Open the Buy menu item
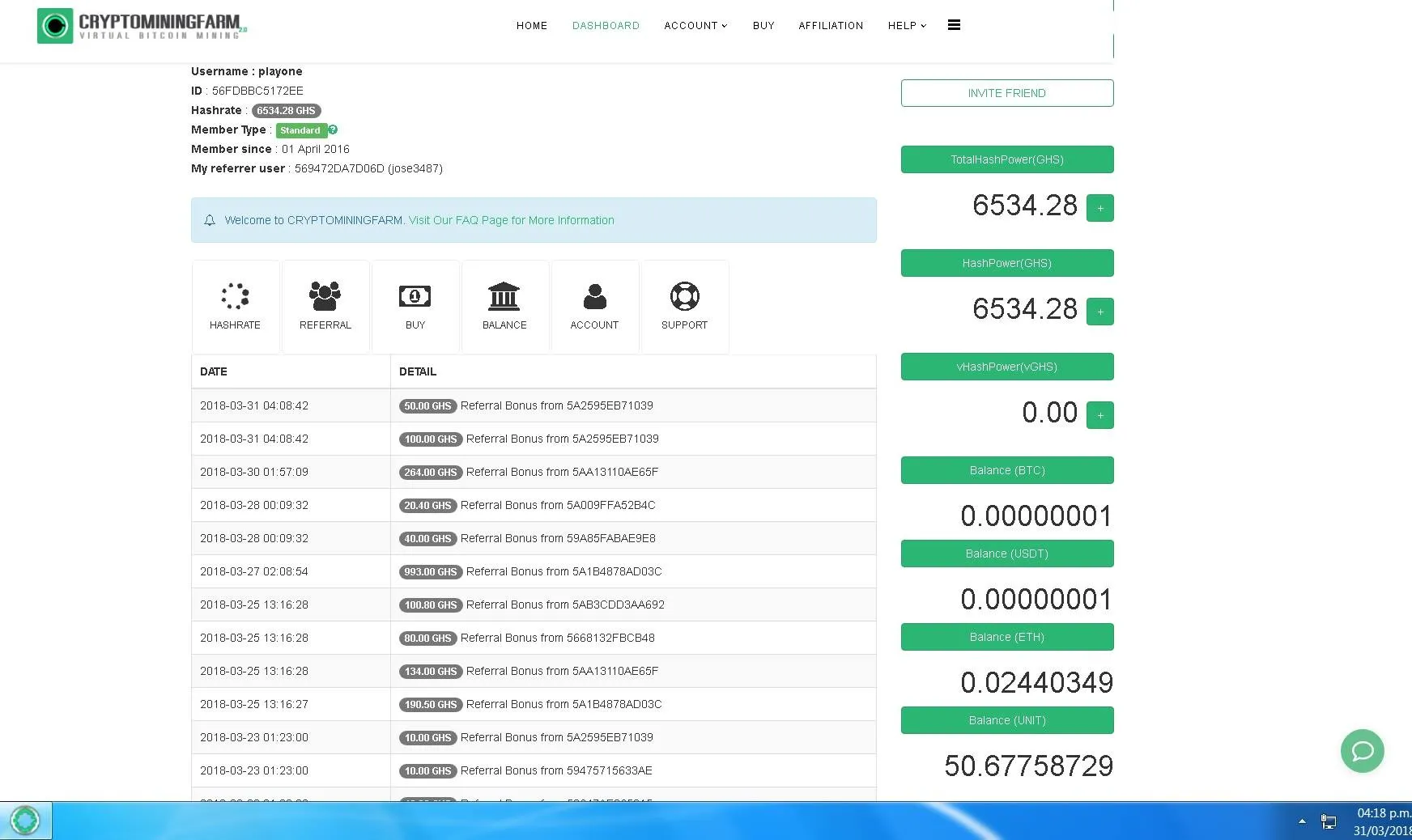1412x840 pixels. tap(763, 26)
